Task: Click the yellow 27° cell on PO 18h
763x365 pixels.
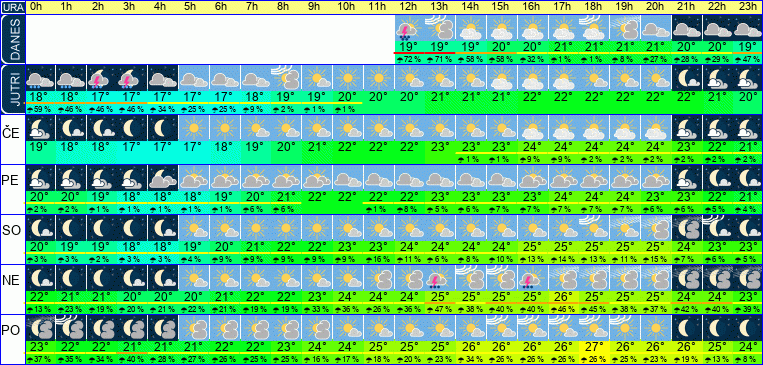Action: tap(593, 347)
